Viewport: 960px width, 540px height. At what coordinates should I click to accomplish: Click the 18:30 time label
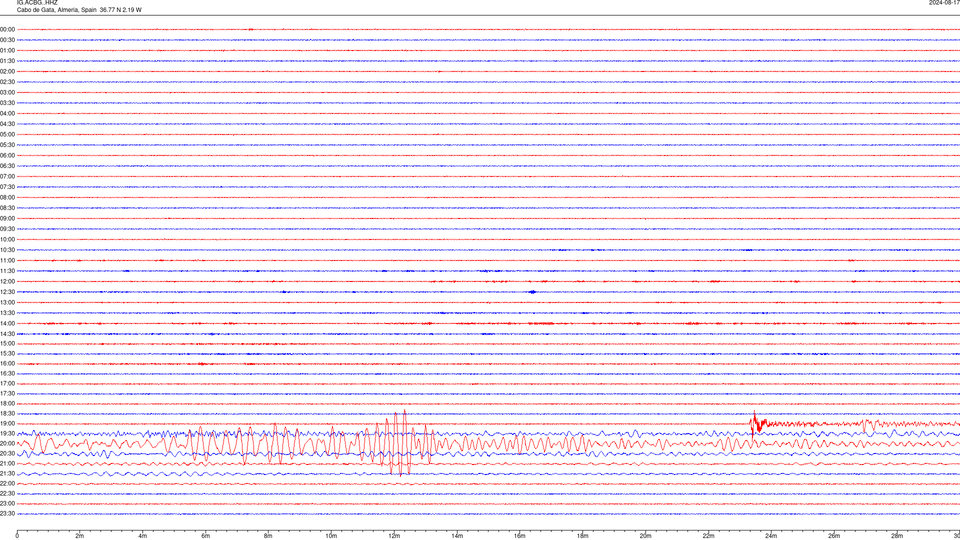click(7, 414)
